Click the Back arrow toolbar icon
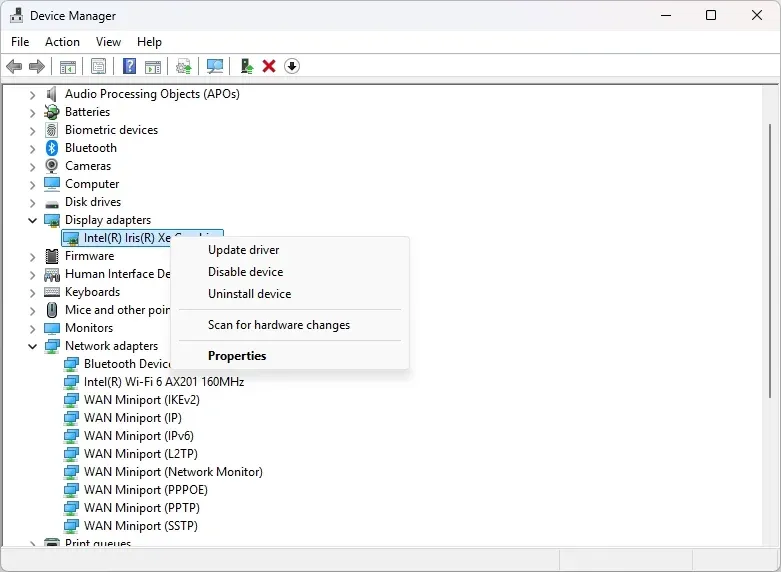This screenshot has height=572, width=781. [14, 66]
